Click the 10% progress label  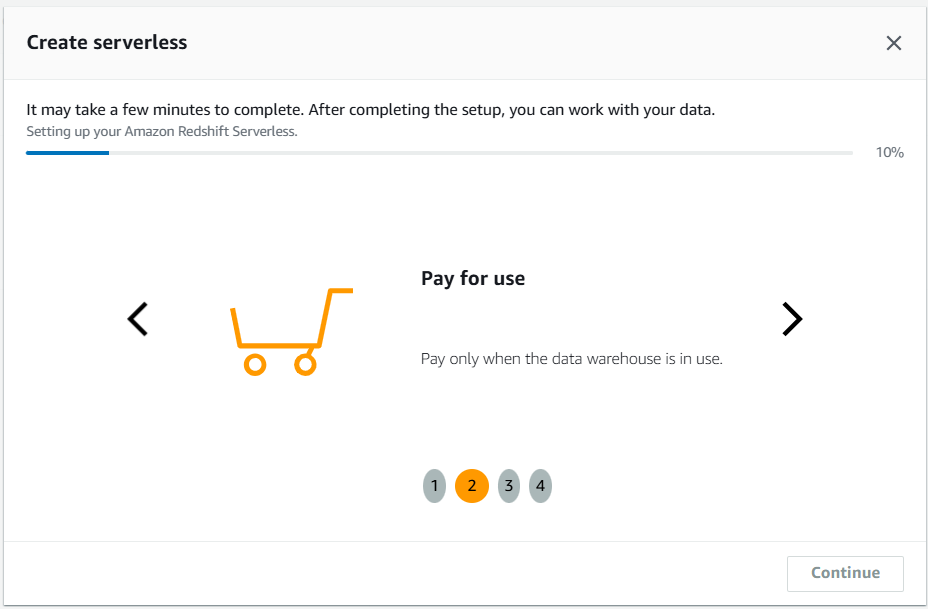click(x=889, y=153)
